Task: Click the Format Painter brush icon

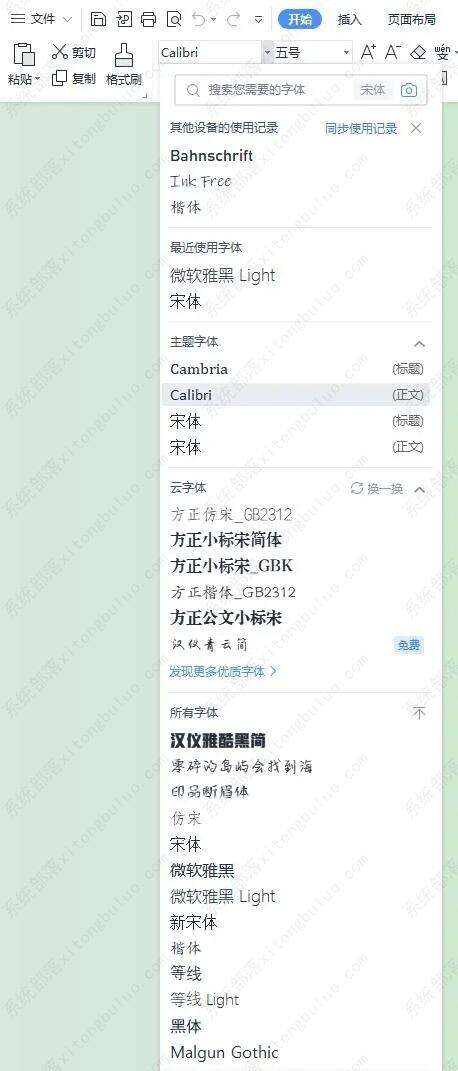Action: 124,54
